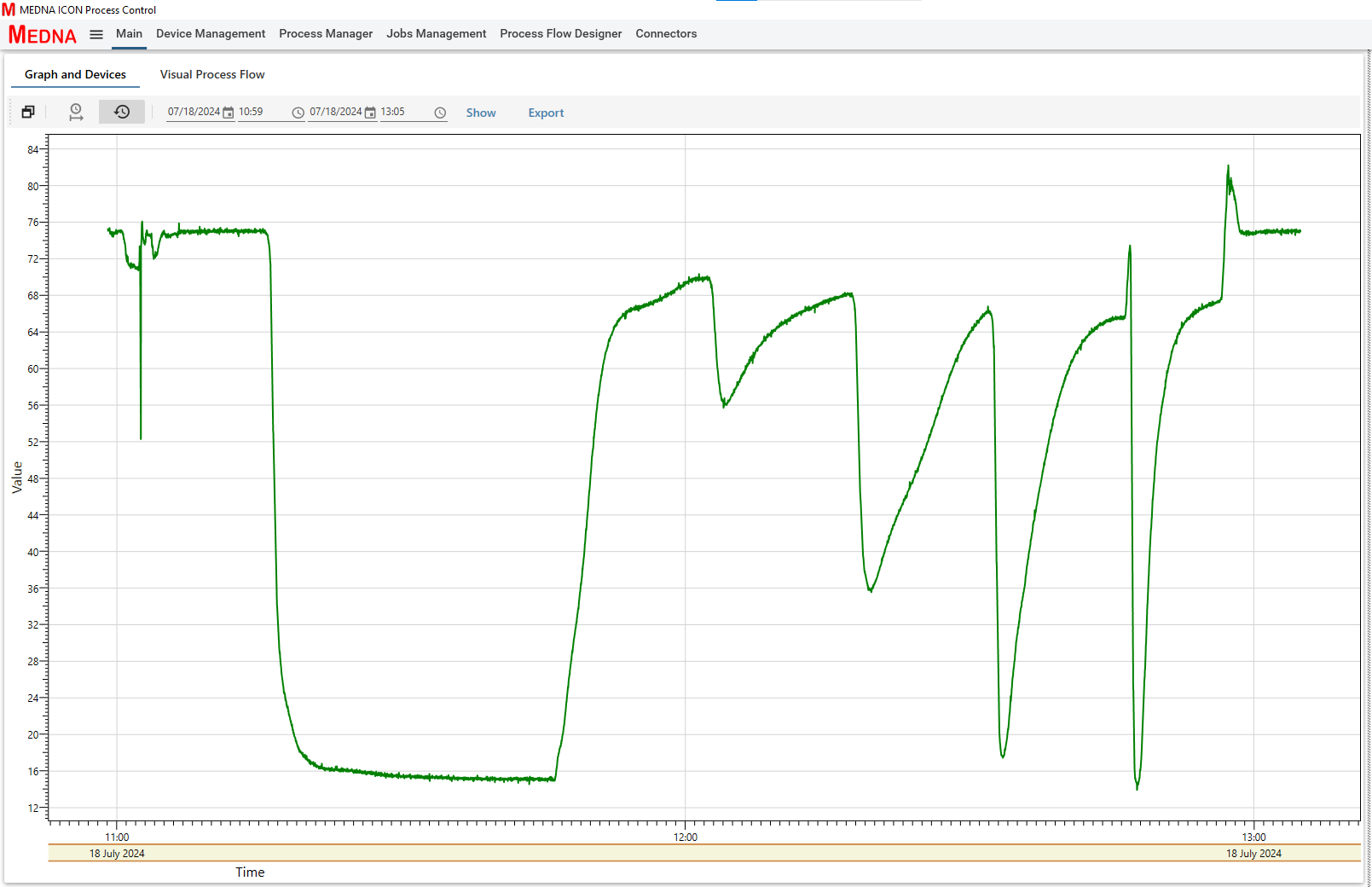Open the hamburger menu next to MEDNA logo
Screen dimensions: 1372x887
96,35
